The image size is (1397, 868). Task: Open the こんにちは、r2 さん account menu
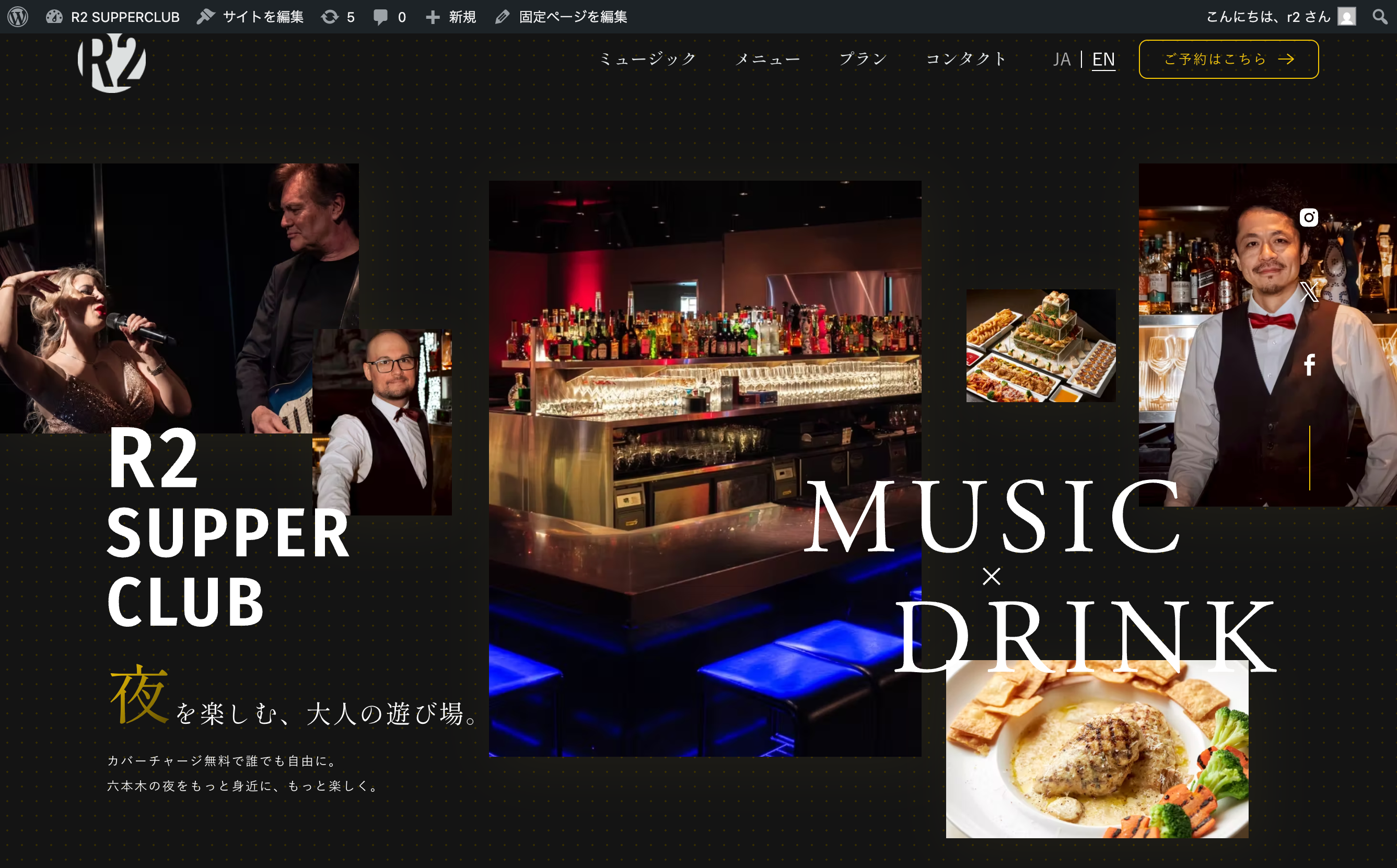[1281, 17]
